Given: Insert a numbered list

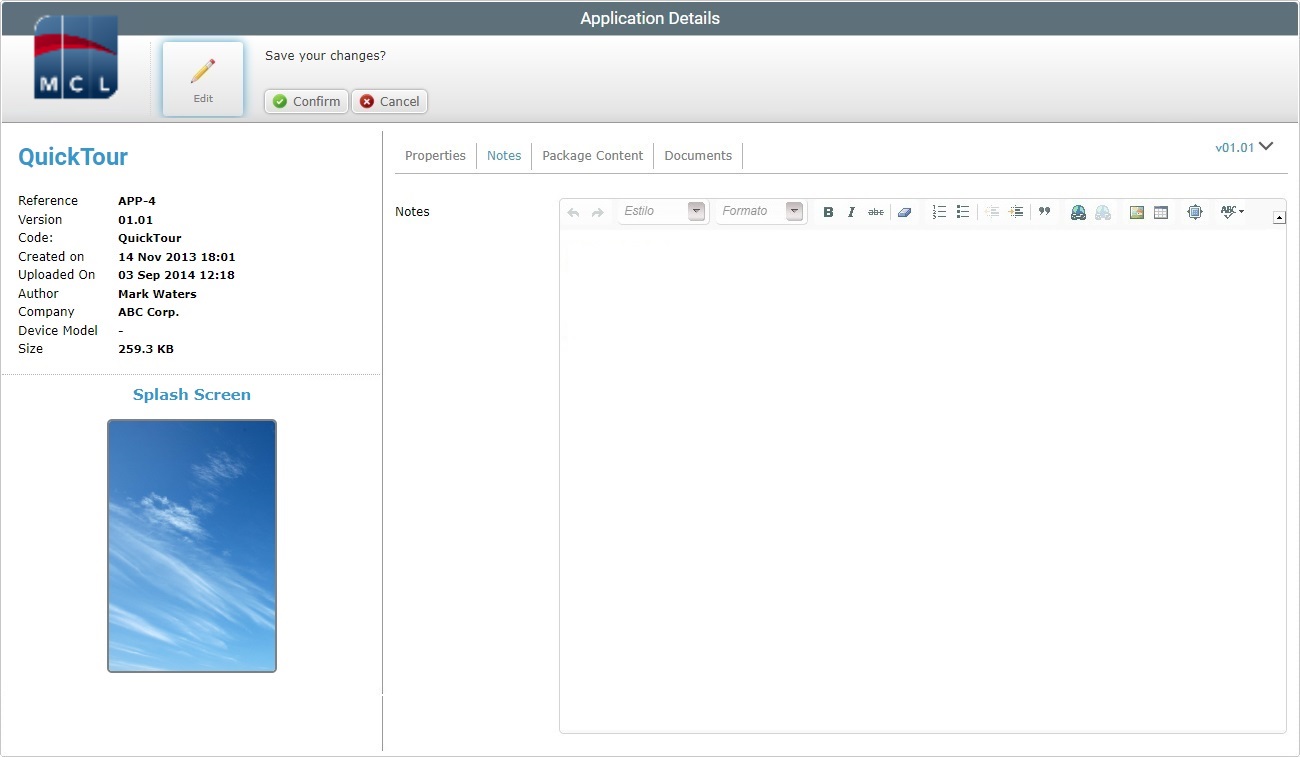Looking at the screenshot, I should pos(938,212).
